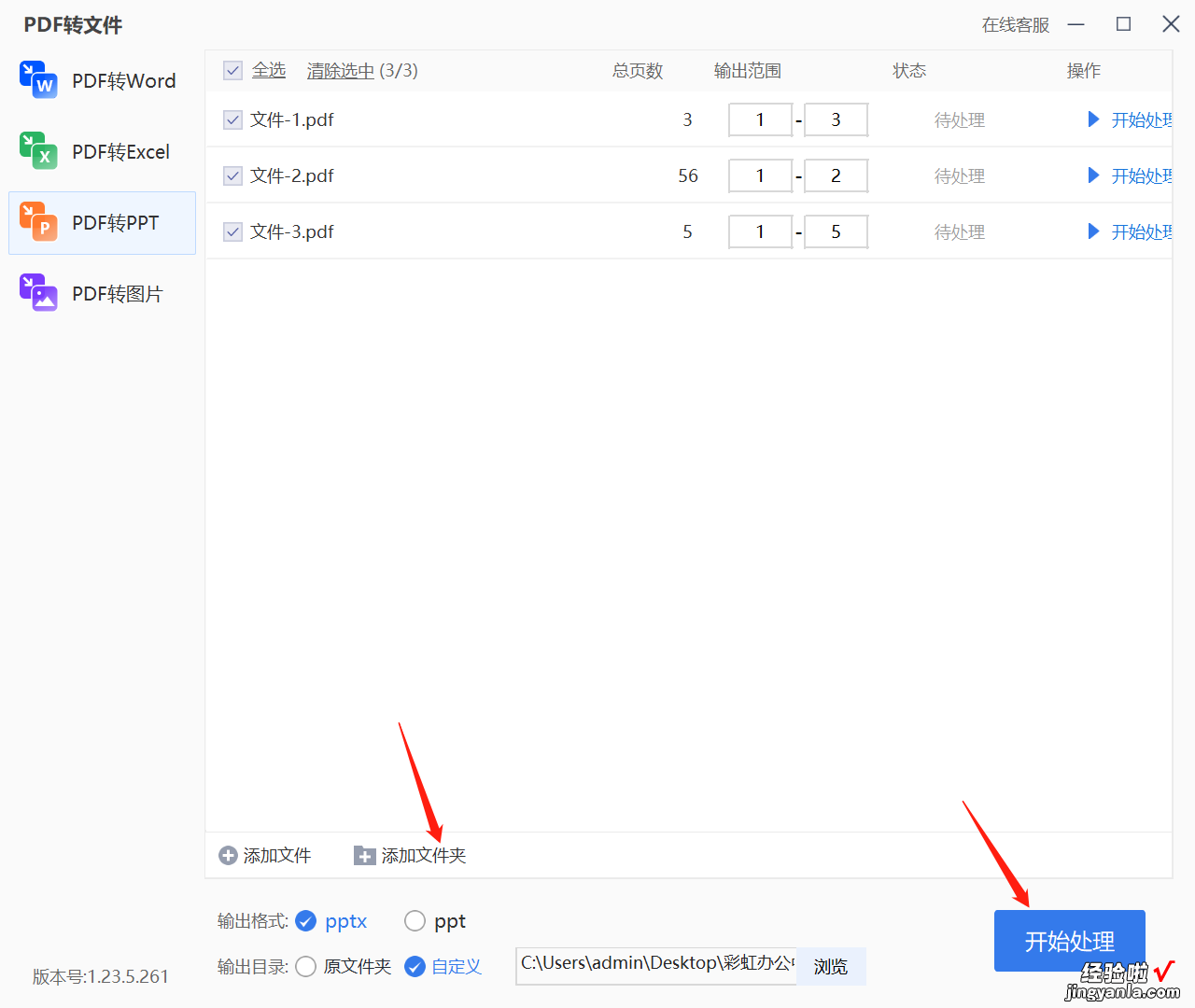Click the play icon for 文件-2.pdf
The height and width of the screenshot is (1008, 1195).
1093,175
